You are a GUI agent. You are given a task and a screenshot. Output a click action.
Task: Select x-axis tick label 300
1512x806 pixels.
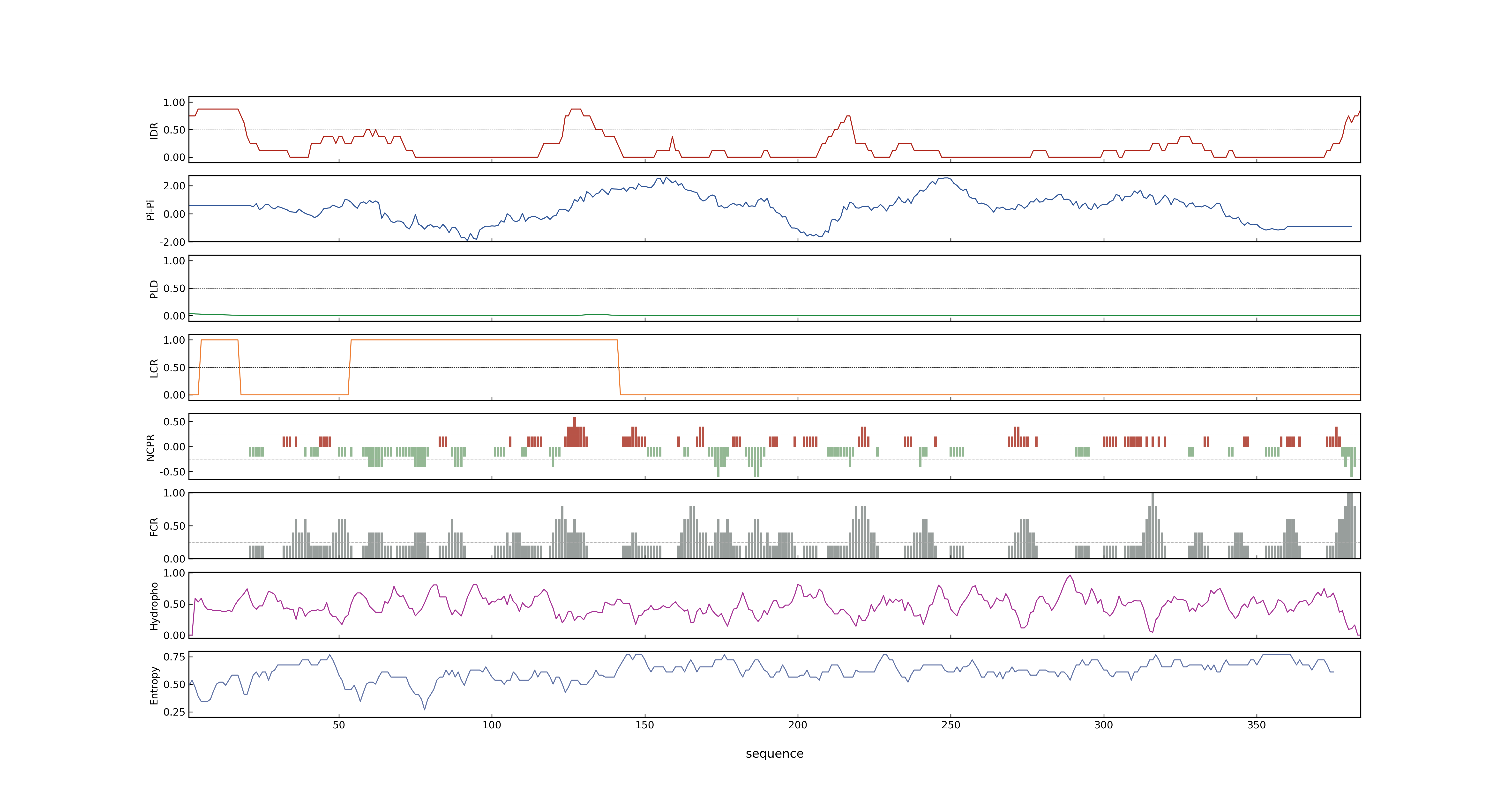(1103, 725)
